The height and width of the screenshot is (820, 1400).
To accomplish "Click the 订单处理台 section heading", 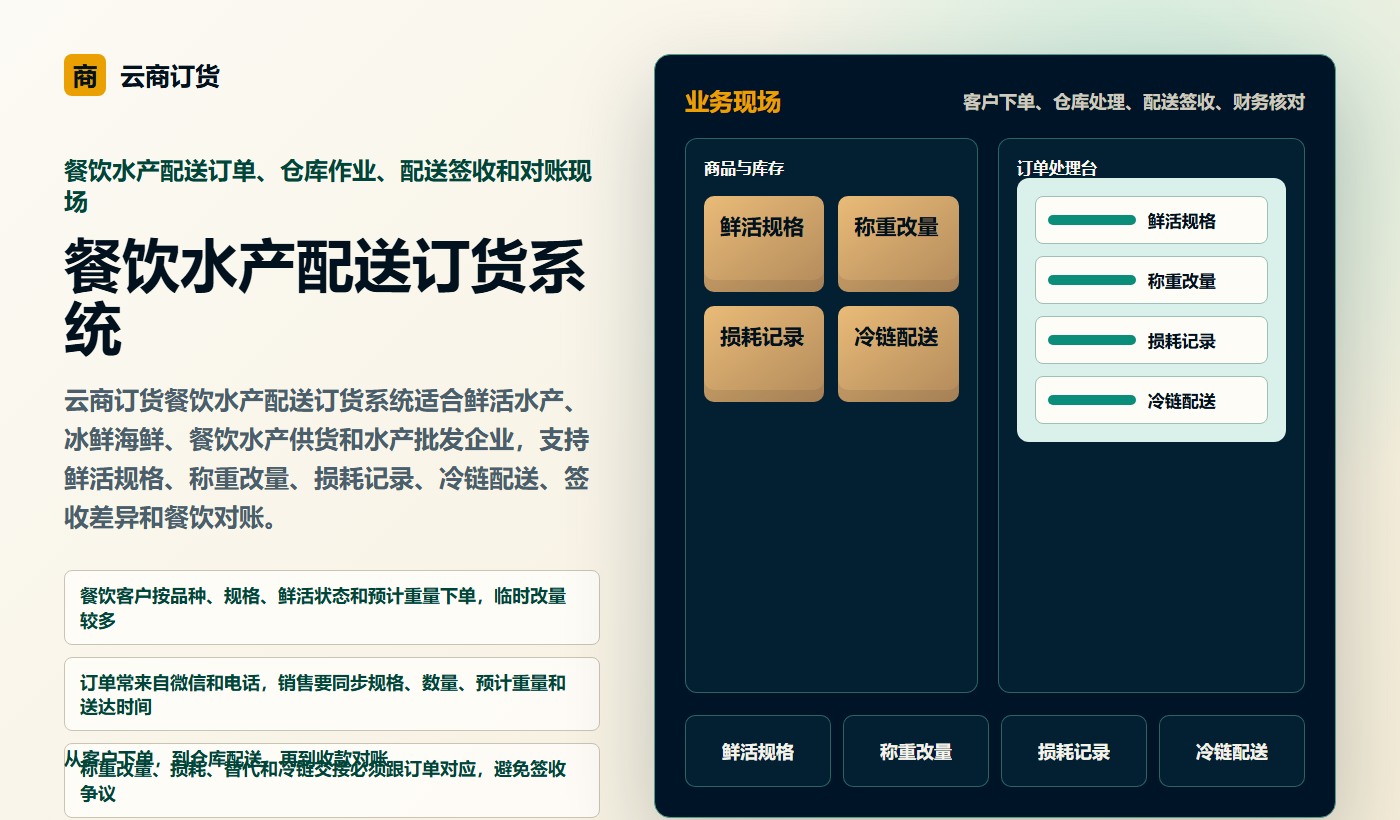I will pos(1057,168).
